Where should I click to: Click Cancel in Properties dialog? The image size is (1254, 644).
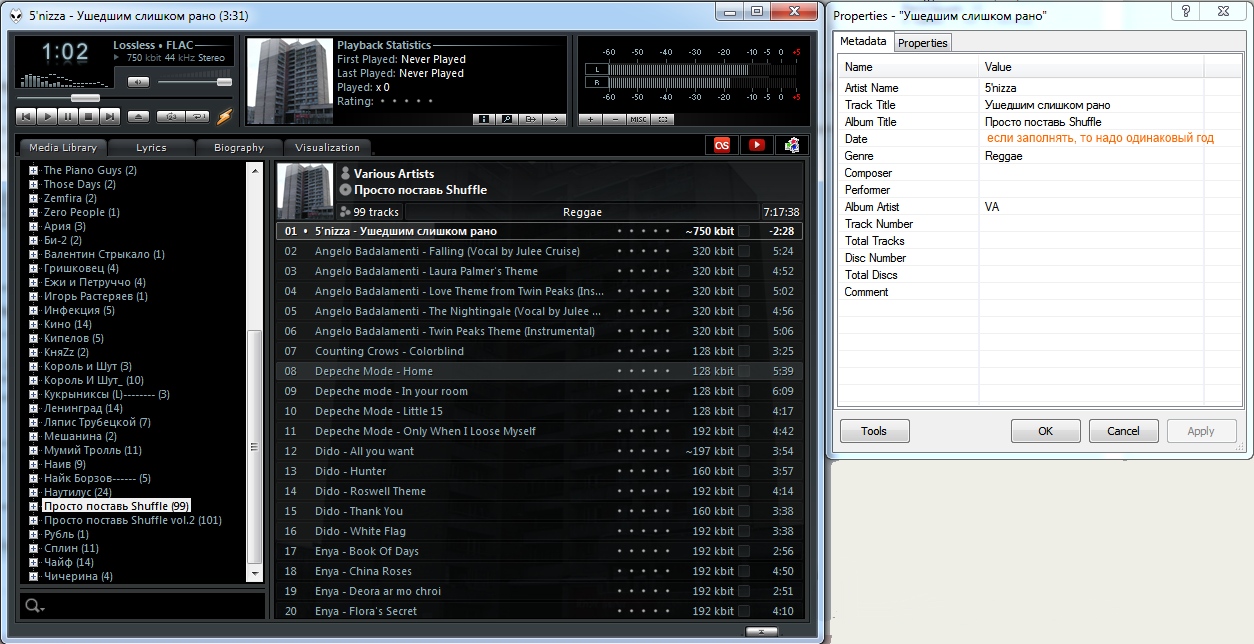(1123, 431)
